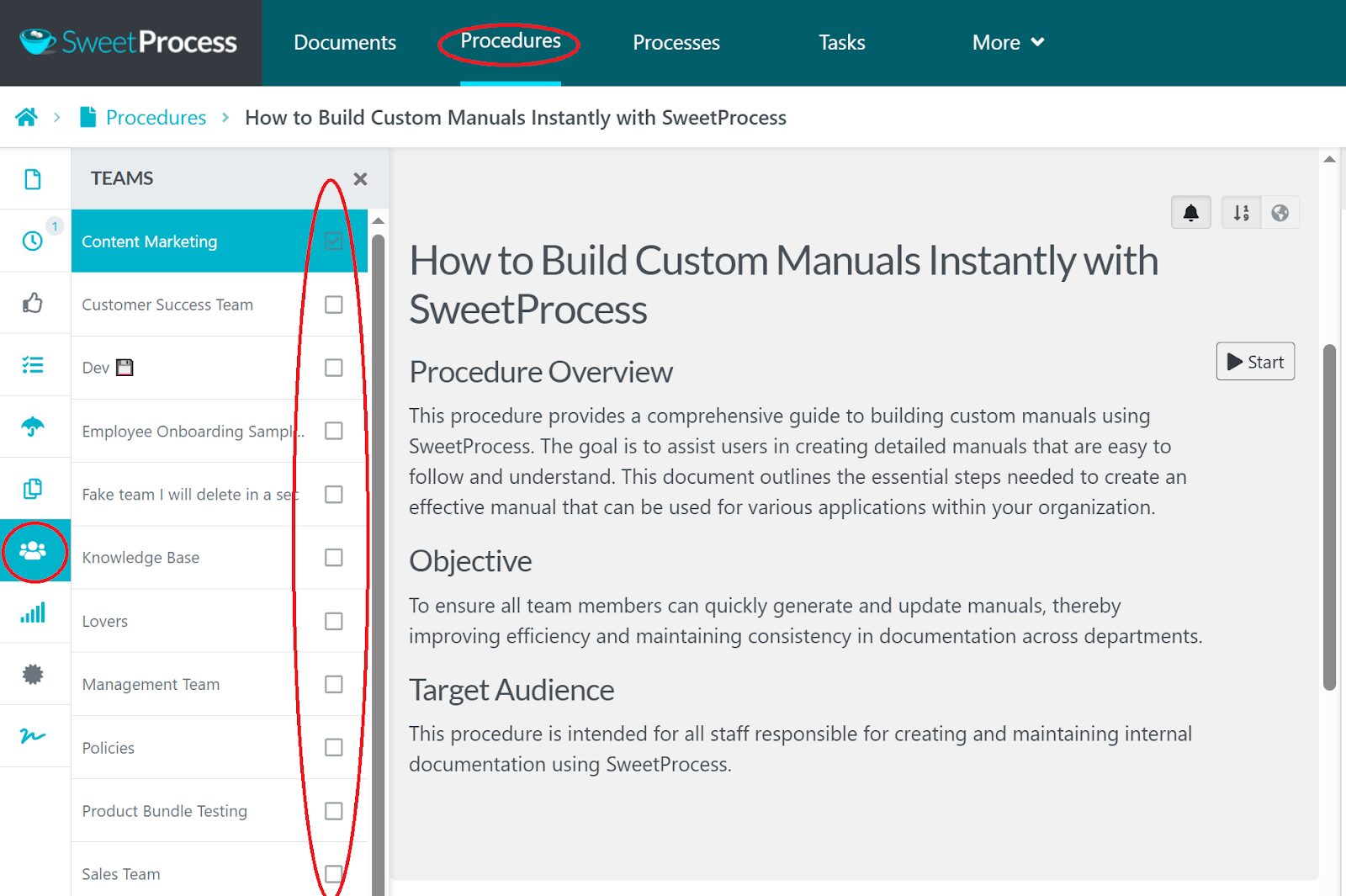The image size is (1346, 896).
Task: Check the Lovers team checkbox
Action: click(x=334, y=621)
